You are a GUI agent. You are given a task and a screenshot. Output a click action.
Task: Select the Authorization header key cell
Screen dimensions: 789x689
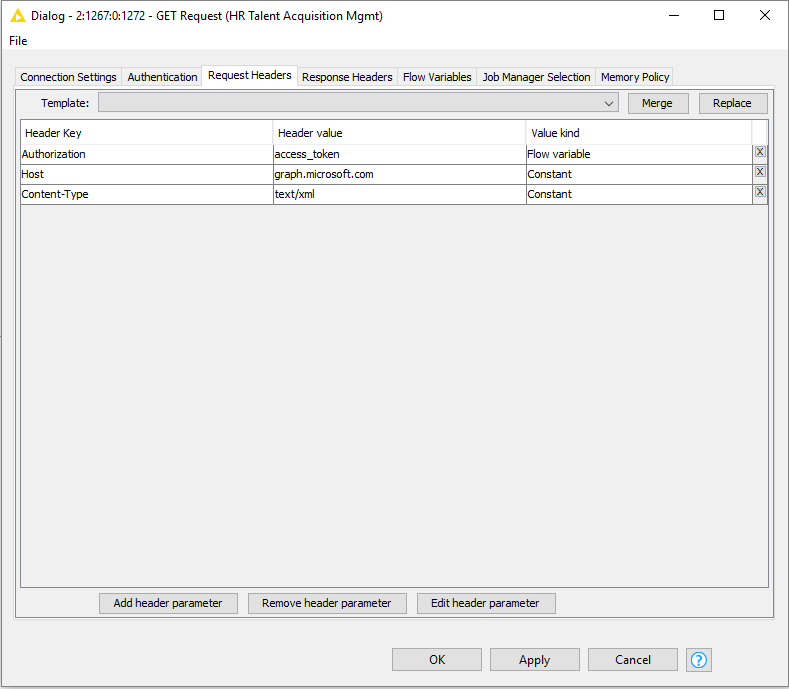pyautogui.click(x=146, y=154)
